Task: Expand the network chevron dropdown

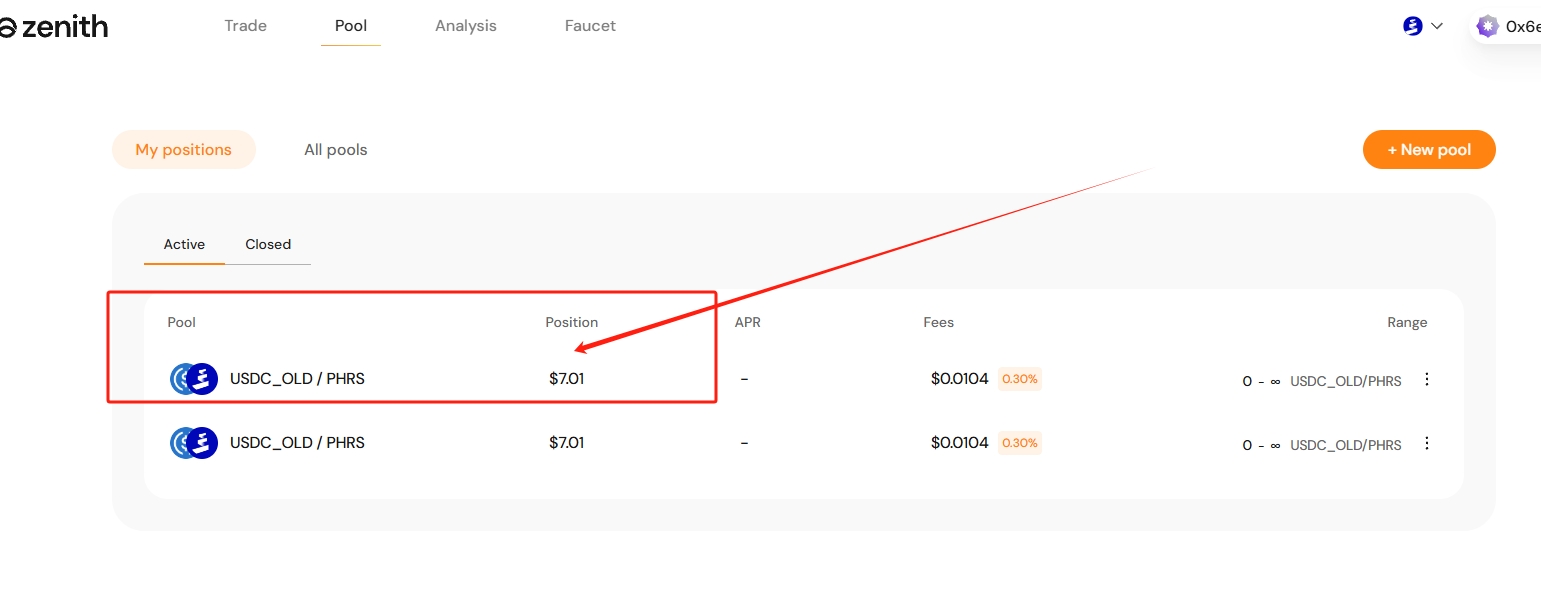Action: [1438, 26]
